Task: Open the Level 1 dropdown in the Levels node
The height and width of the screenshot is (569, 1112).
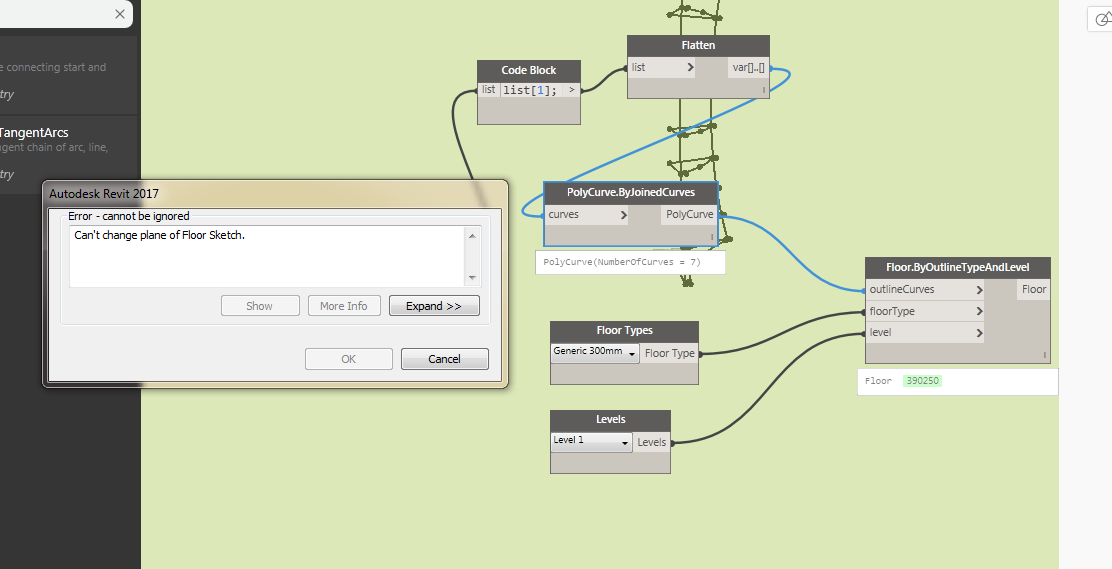Action: tap(591, 441)
